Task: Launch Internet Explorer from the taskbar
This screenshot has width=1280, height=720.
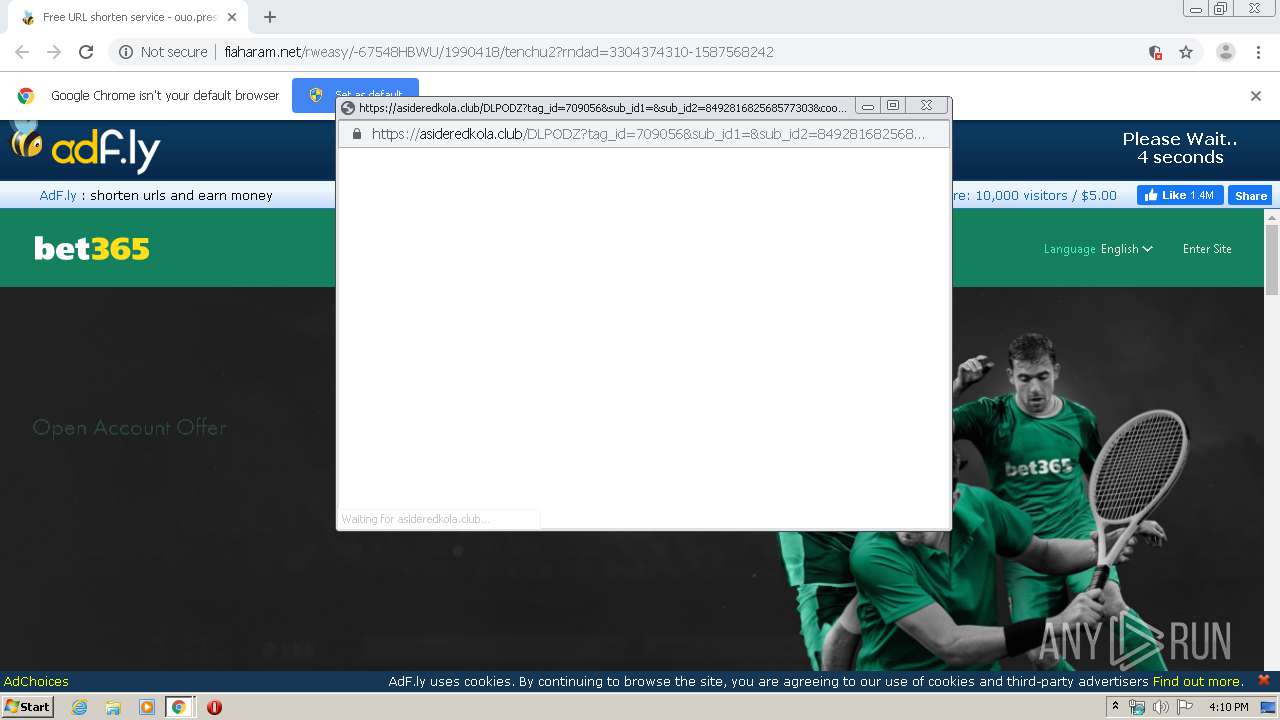Action: pos(79,707)
